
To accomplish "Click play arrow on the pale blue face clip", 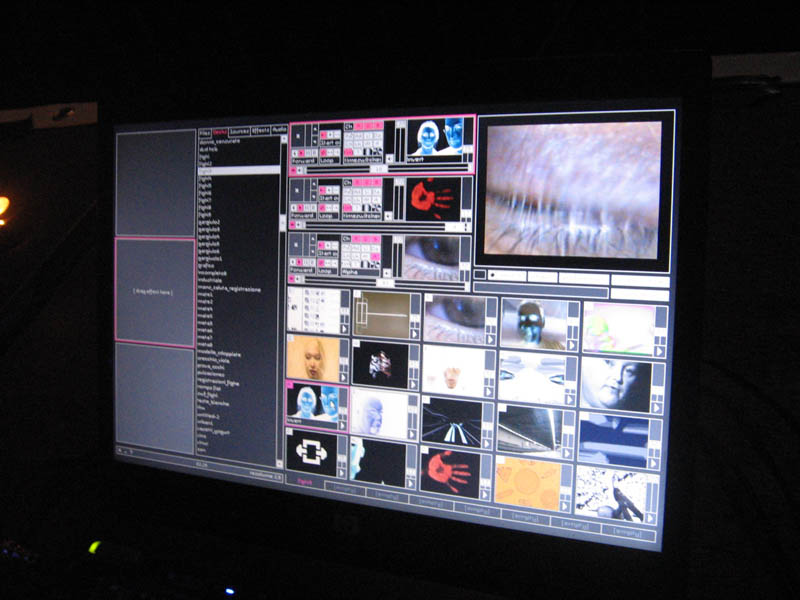I will coord(412,434).
